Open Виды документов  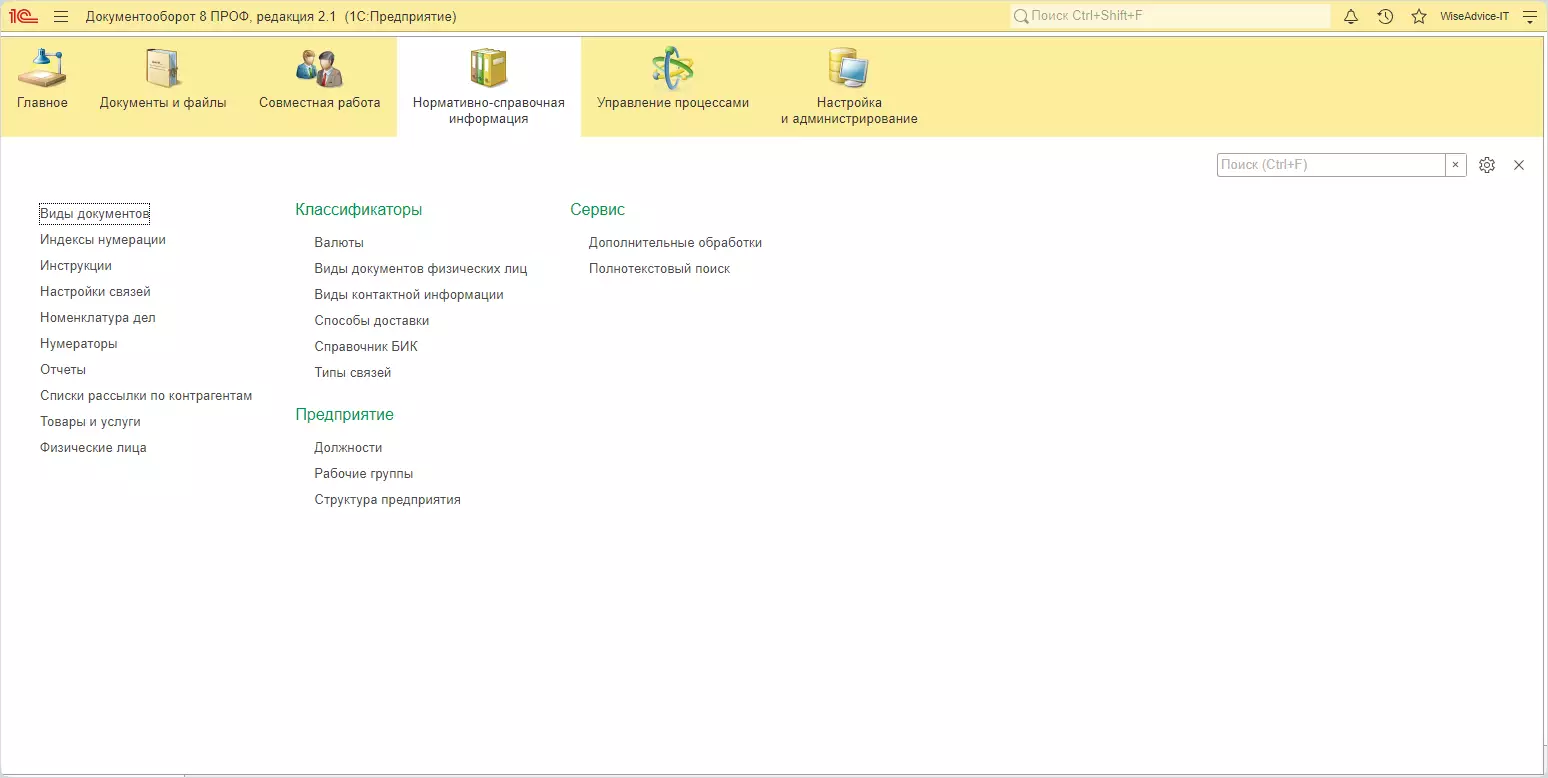point(95,214)
